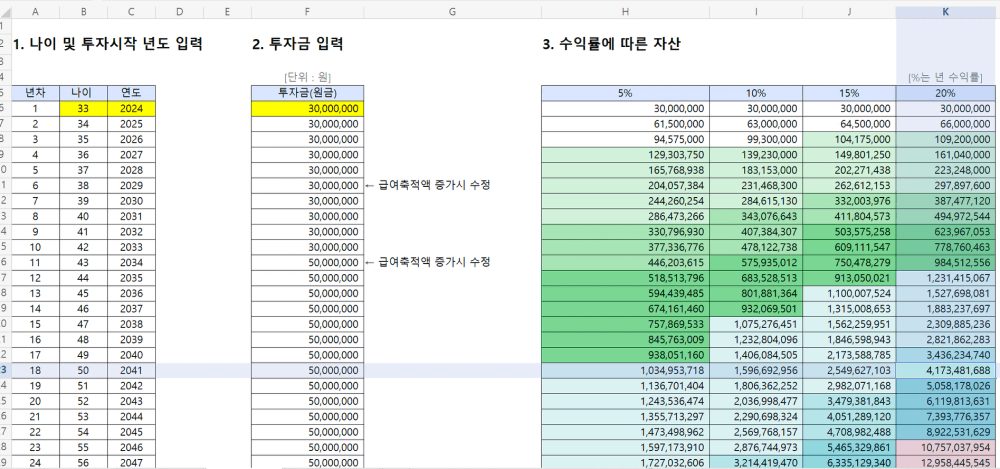Viewport: 1000px width, 469px height.
Task: Click the yellow age cell 33
Action: [84, 108]
